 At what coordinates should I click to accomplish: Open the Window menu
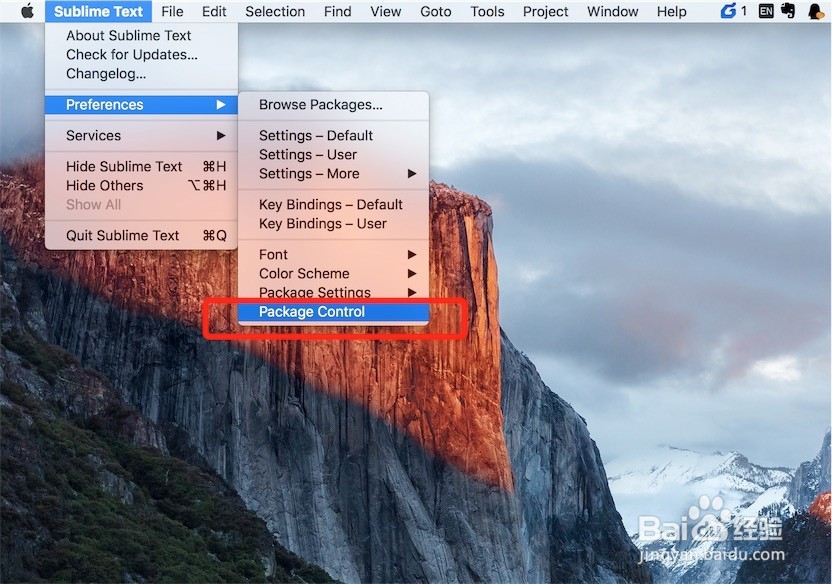pos(612,11)
